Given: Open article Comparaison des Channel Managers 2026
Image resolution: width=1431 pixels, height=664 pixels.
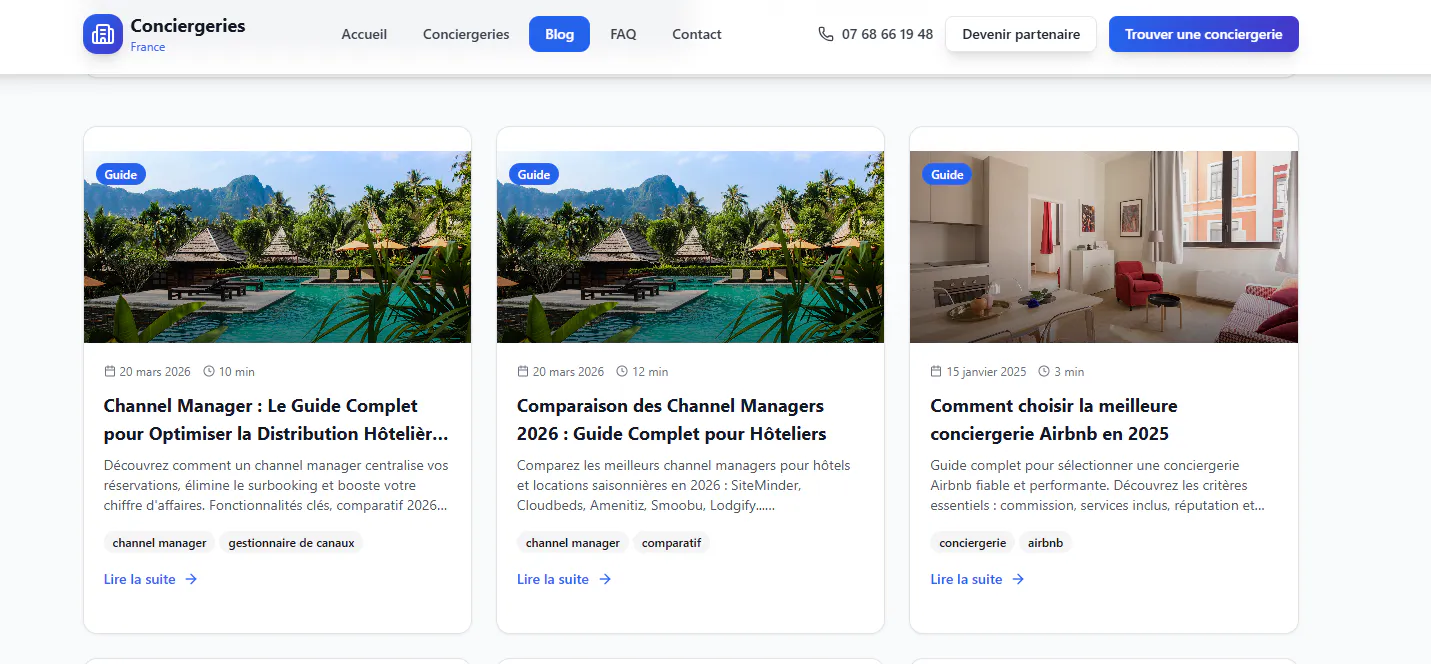Looking at the screenshot, I should click(672, 420).
